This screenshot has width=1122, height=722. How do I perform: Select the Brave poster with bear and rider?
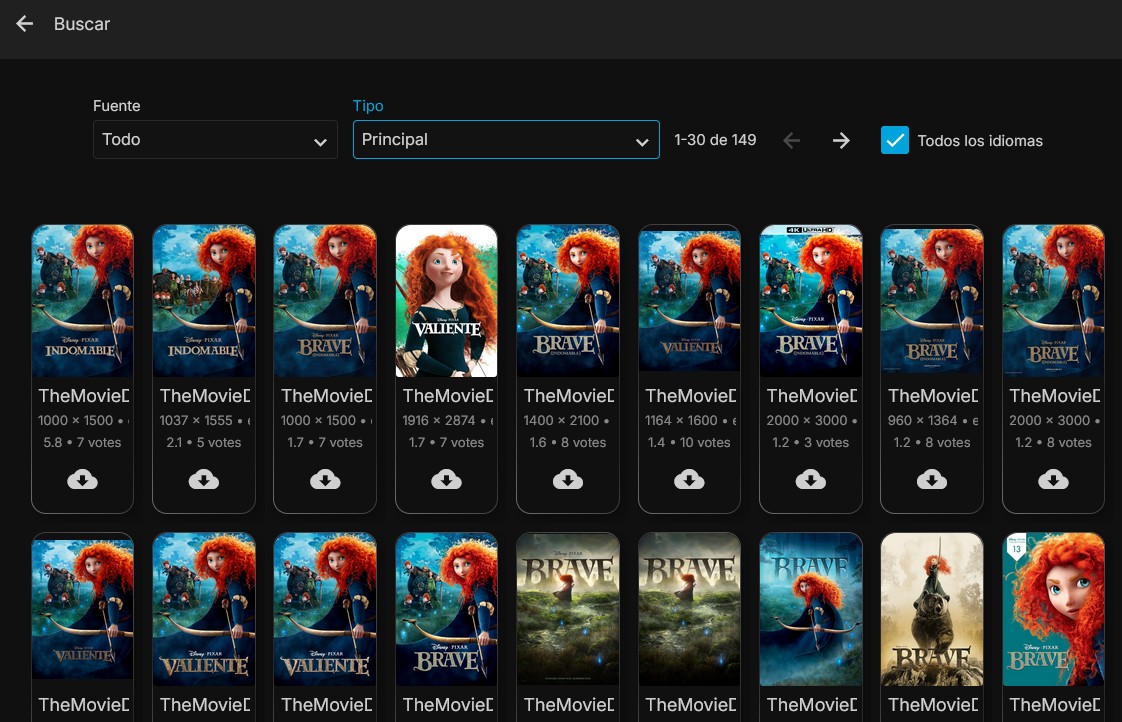click(x=932, y=608)
